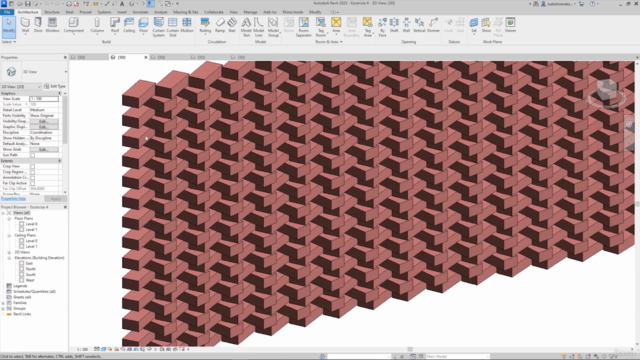Collapse the Graphics properties section
This screenshot has height=360, width=640.
[60, 93]
